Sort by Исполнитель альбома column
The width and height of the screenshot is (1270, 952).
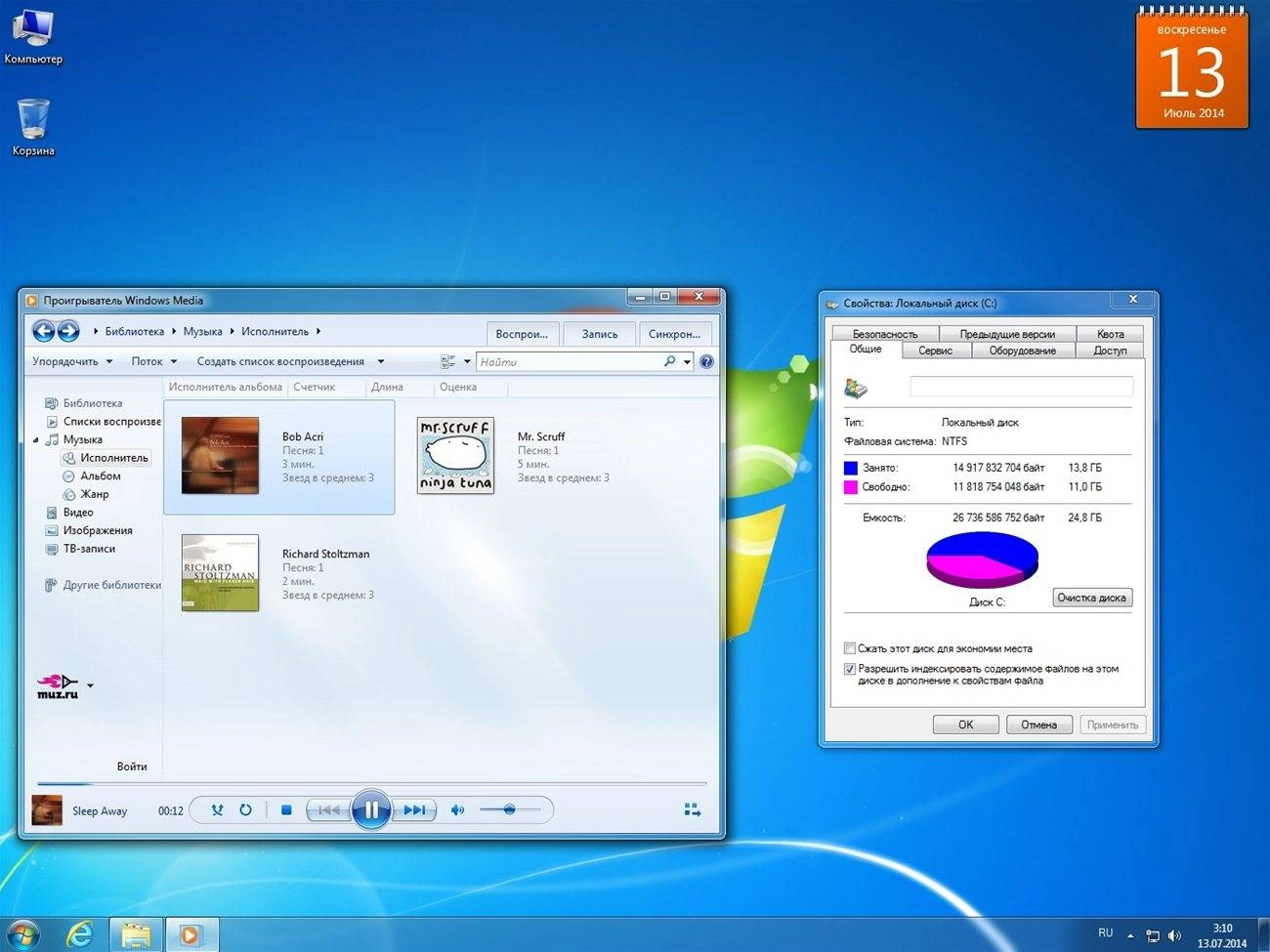pos(226,387)
